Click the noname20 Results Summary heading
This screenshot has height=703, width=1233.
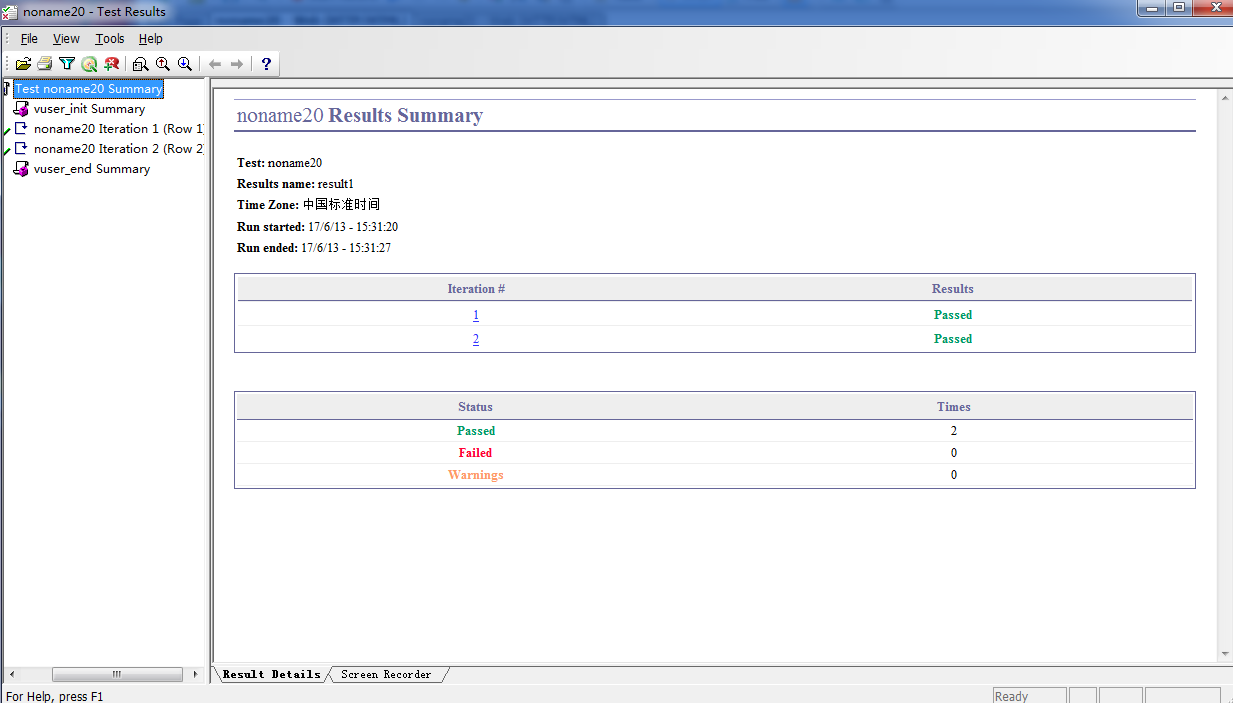[360, 116]
